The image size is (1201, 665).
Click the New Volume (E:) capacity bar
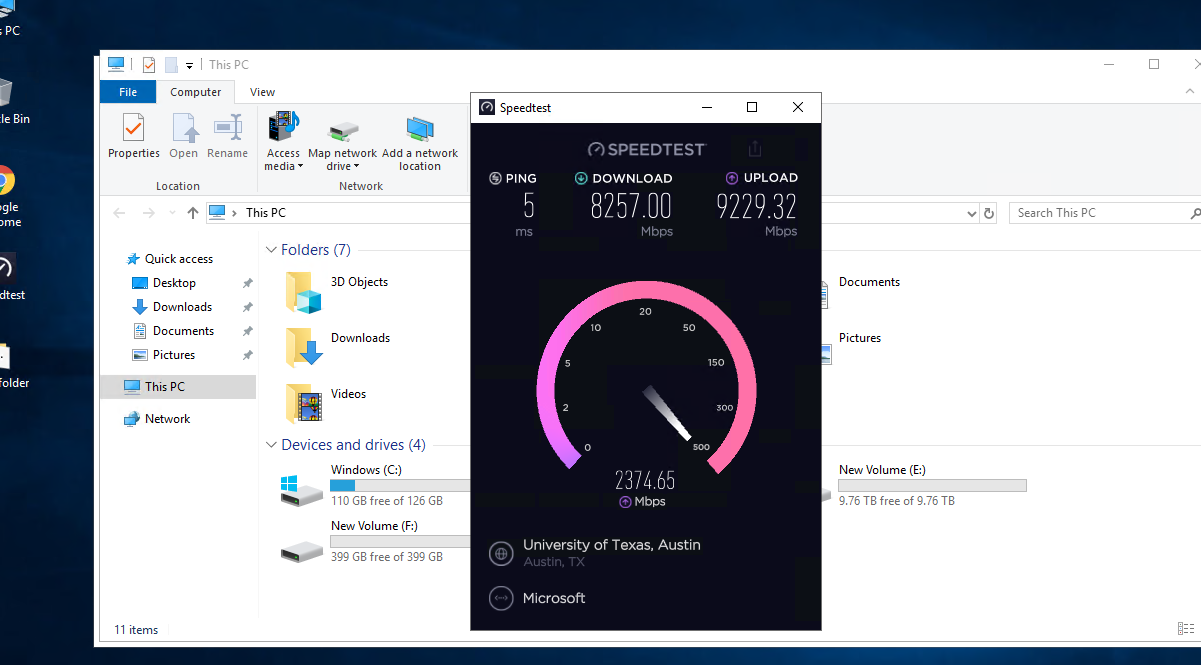coord(932,485)
